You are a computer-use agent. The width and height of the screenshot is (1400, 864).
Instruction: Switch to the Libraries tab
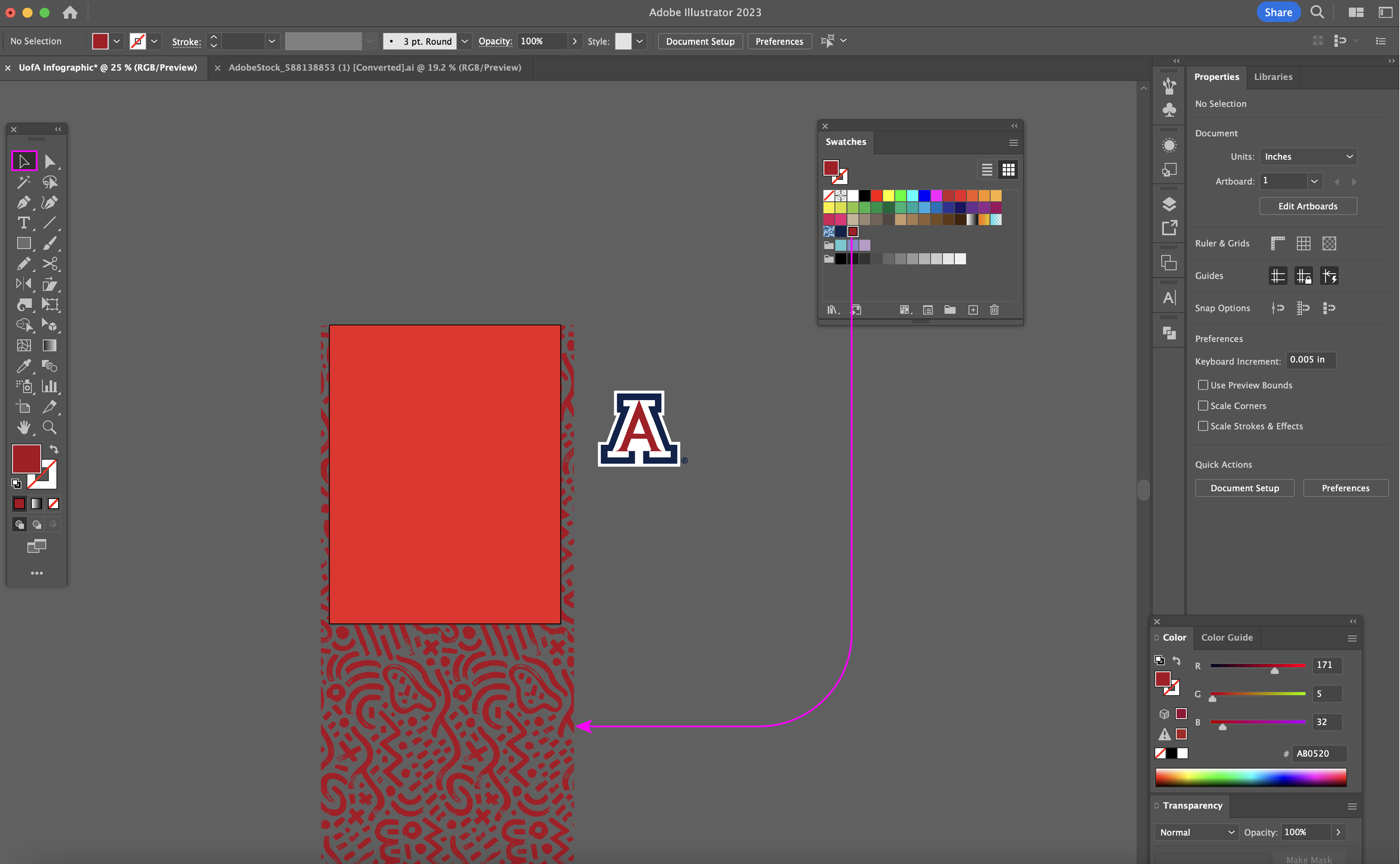(x=1273, y=77)
